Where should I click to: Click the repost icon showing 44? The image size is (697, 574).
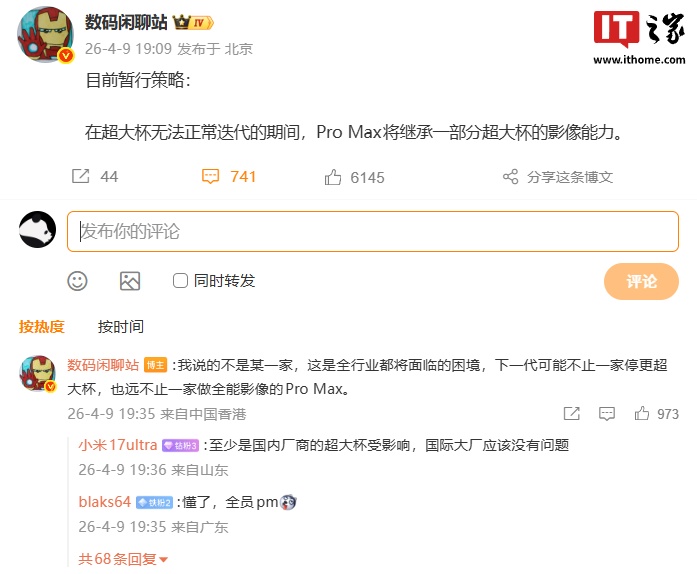(x=80, y=176)
